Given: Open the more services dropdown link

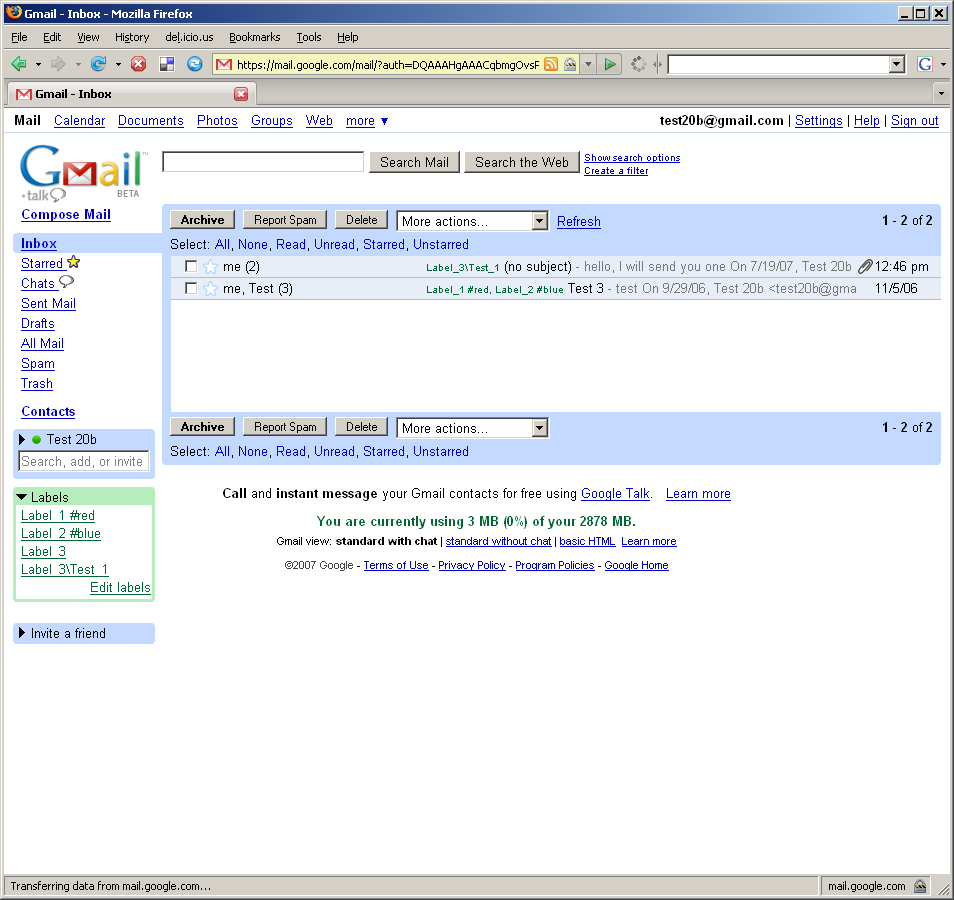Looking at the screenshot, I should pyautogui.click(x=367, y=121).
